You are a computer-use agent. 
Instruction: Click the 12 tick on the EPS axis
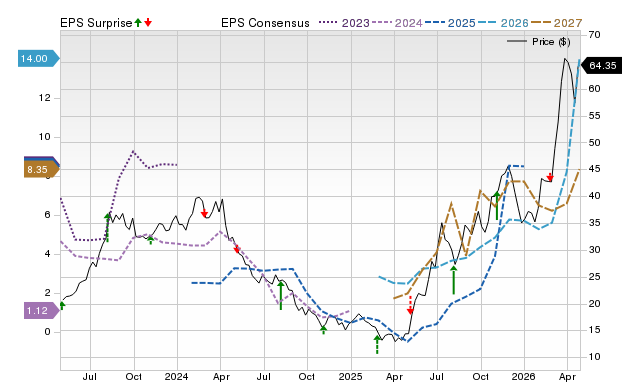(x=44, y=98)
